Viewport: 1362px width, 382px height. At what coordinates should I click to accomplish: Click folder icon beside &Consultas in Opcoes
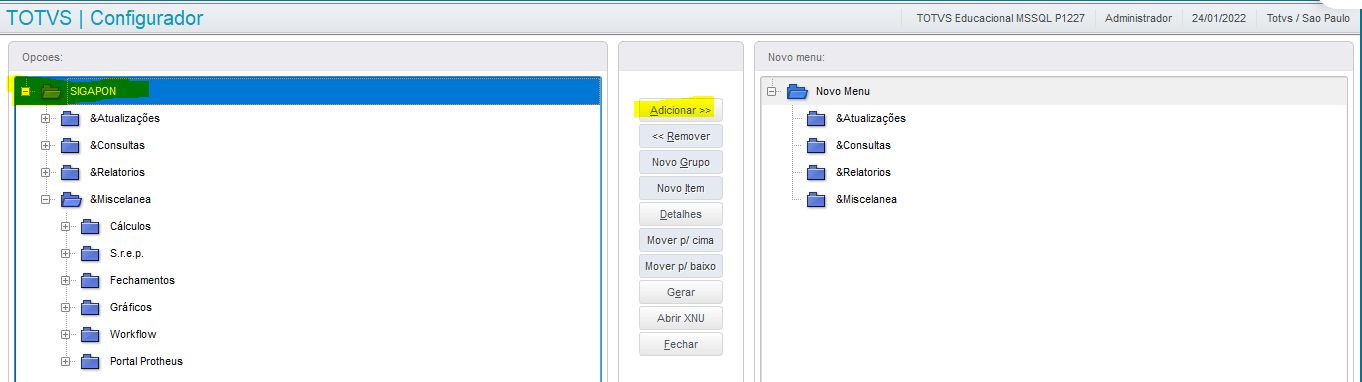pos(70,146)
